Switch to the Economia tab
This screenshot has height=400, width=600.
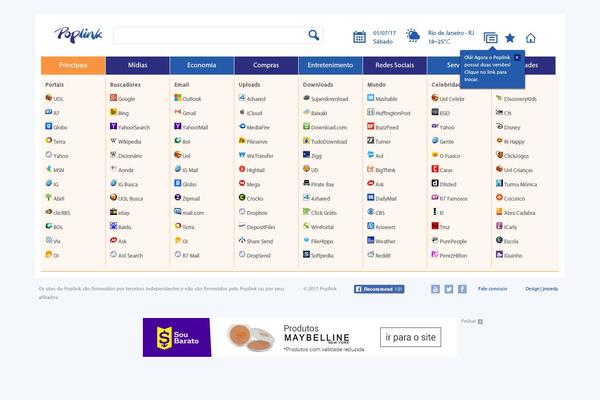202,65
